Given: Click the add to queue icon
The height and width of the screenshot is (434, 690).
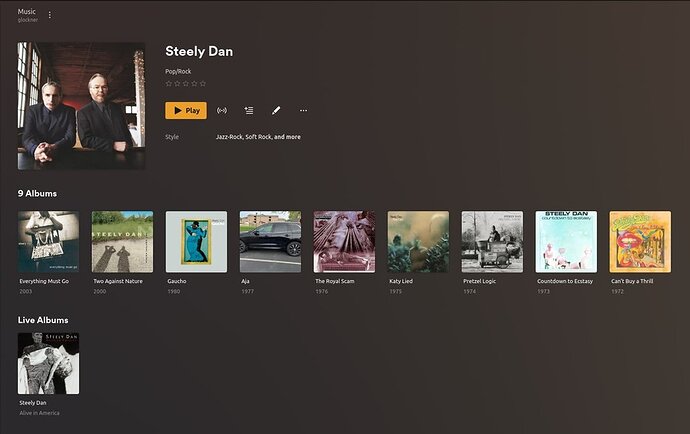Looking at the screenshot, I should point(249,110).
